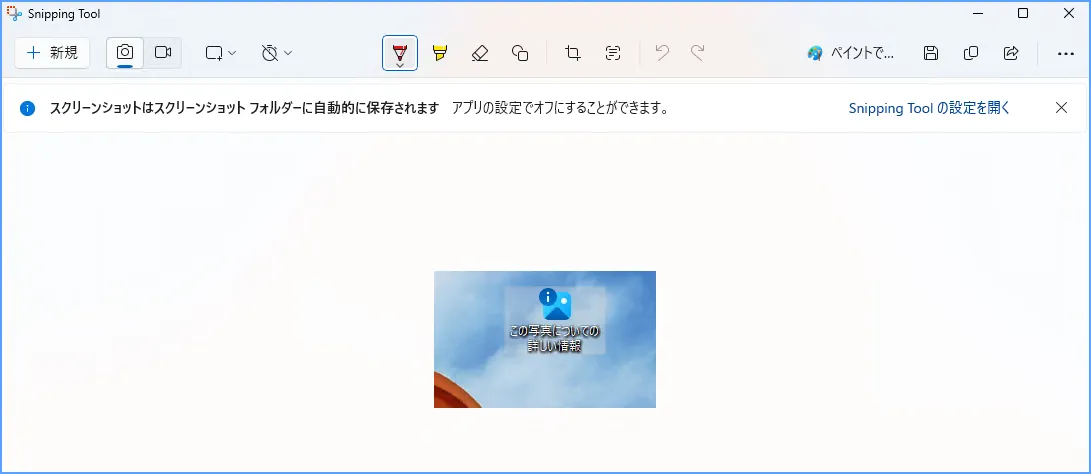Select the eraser tool
The image size is (1091, 474).
[479, 53]
